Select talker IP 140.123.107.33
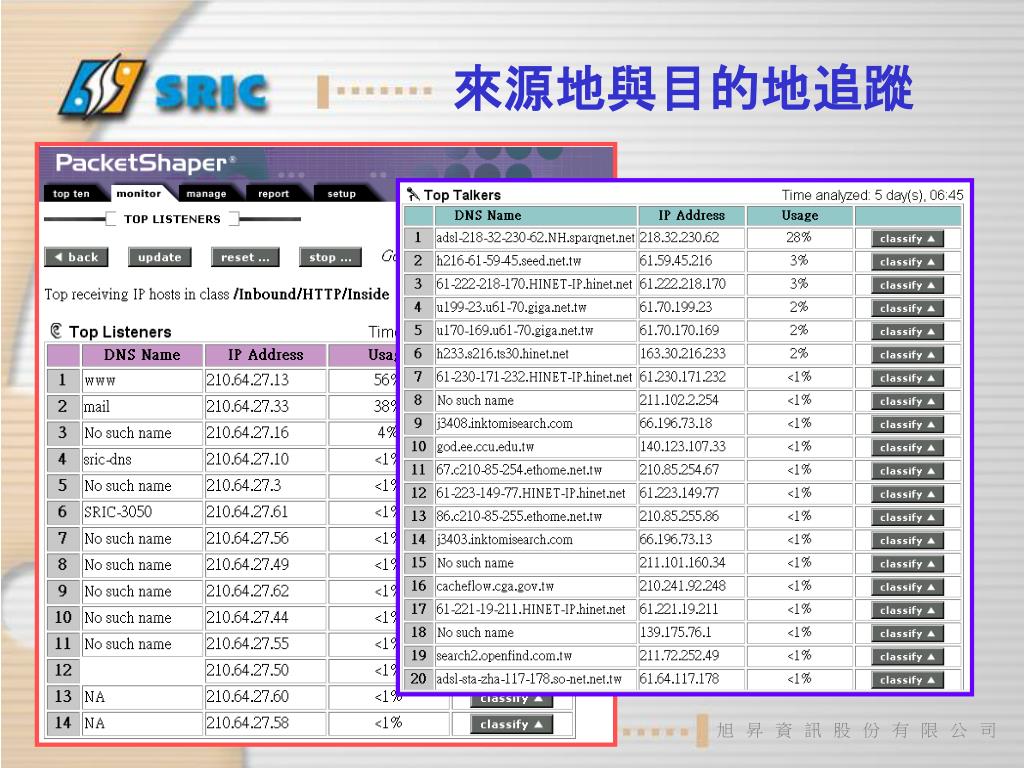The image size is (1024, 768). 682,447
